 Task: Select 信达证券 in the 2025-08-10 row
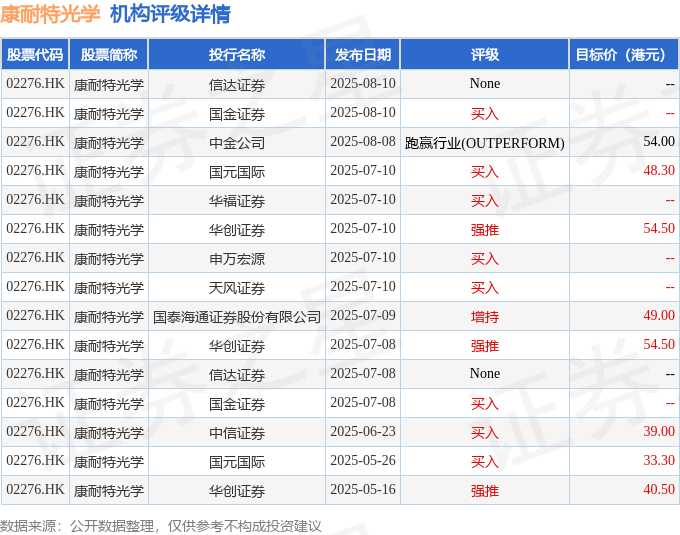pyautogui.click(x=237, y=85)
